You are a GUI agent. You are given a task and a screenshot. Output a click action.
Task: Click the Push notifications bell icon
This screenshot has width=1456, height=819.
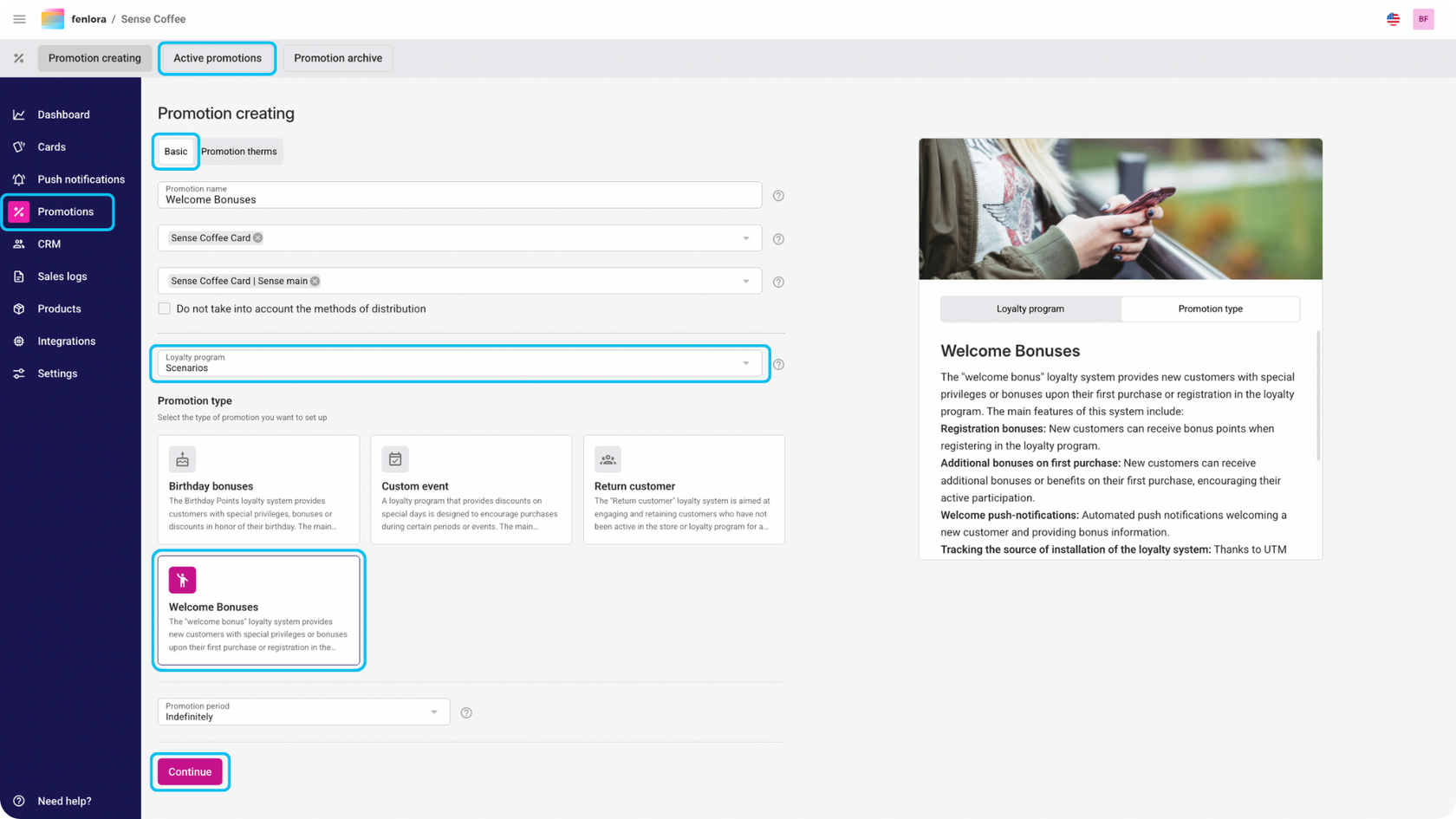coord(19,179)
